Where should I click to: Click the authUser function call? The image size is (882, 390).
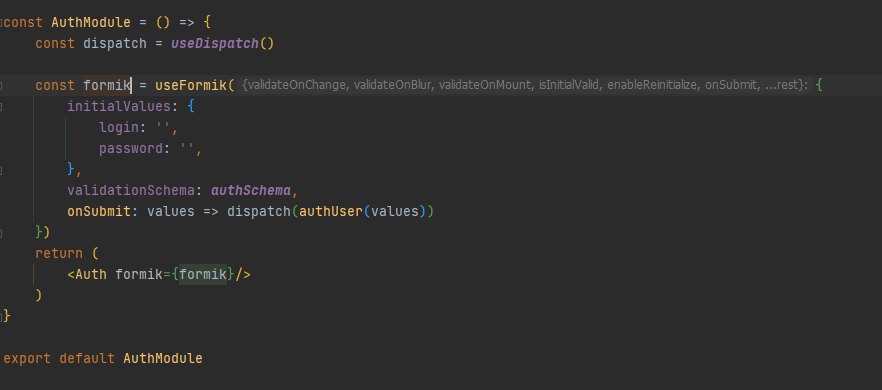(330, 212)
